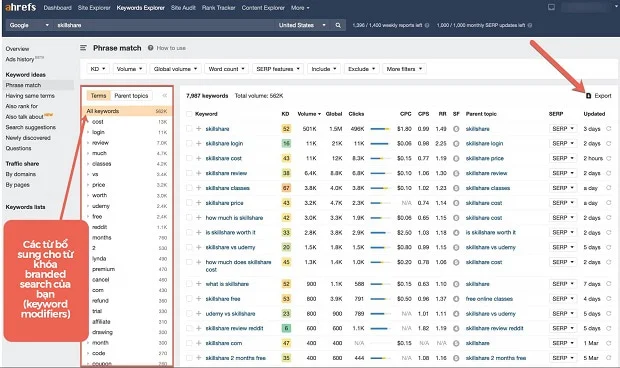Check the skillshare price row checkbox

tap(189, 202)
